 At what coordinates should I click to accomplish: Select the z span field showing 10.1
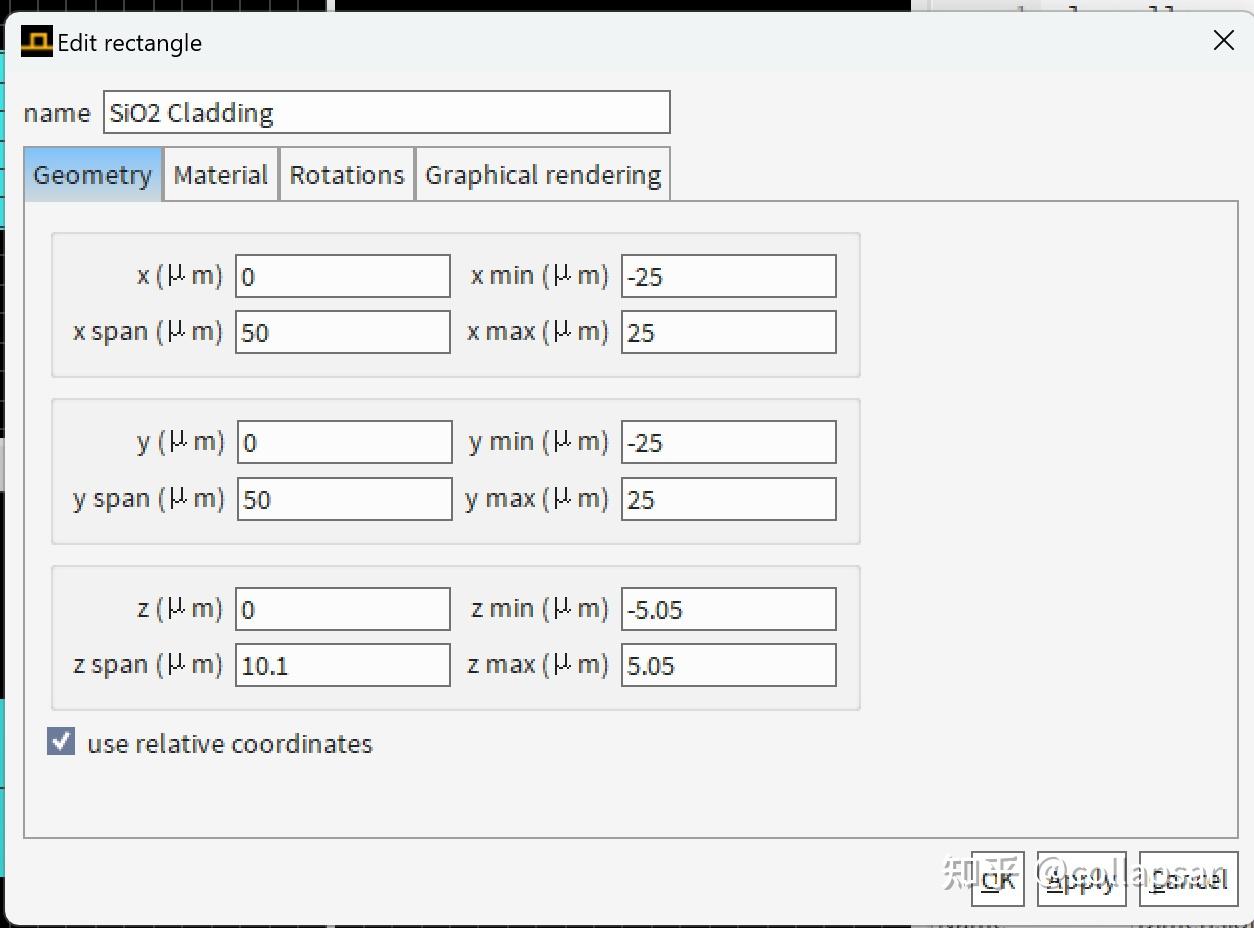coord(342,664)
